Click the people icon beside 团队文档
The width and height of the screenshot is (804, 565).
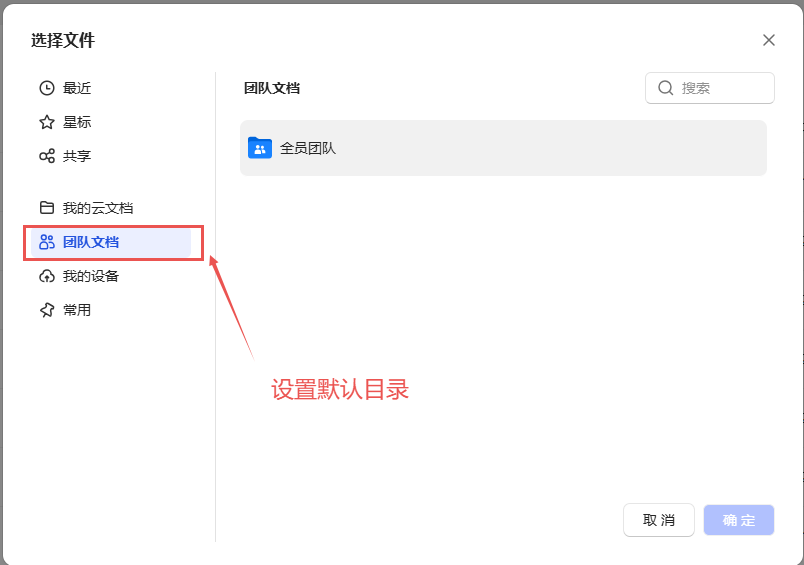[x=47, y=242]
